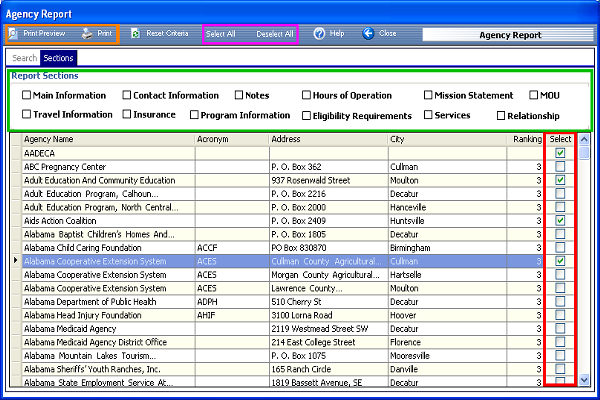Check Select box for ABC Pregnancy Center
This screenshot has height=400, width=600.
click(x=560, y=166)
